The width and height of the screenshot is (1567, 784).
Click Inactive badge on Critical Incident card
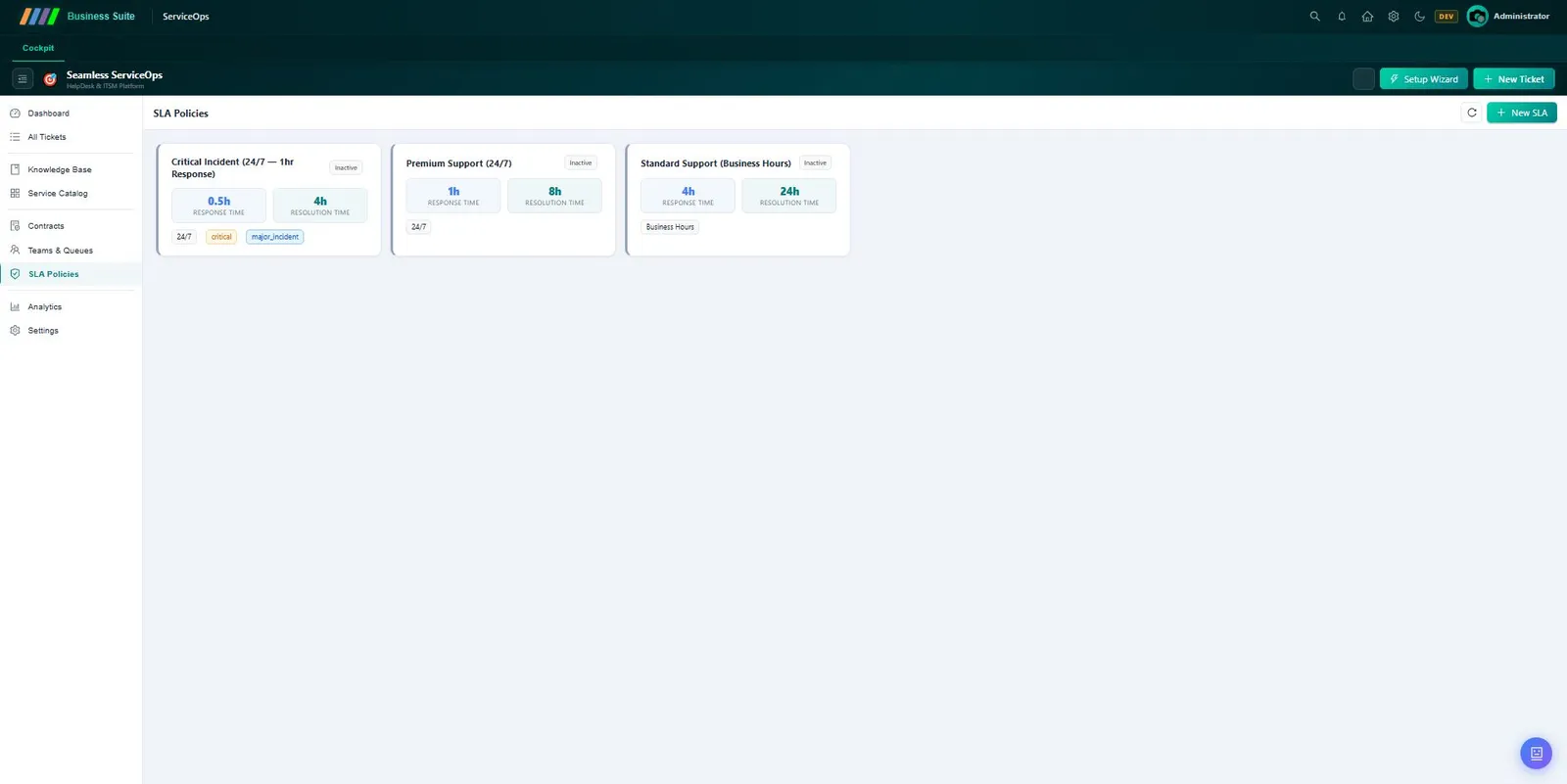coord(346,168)
